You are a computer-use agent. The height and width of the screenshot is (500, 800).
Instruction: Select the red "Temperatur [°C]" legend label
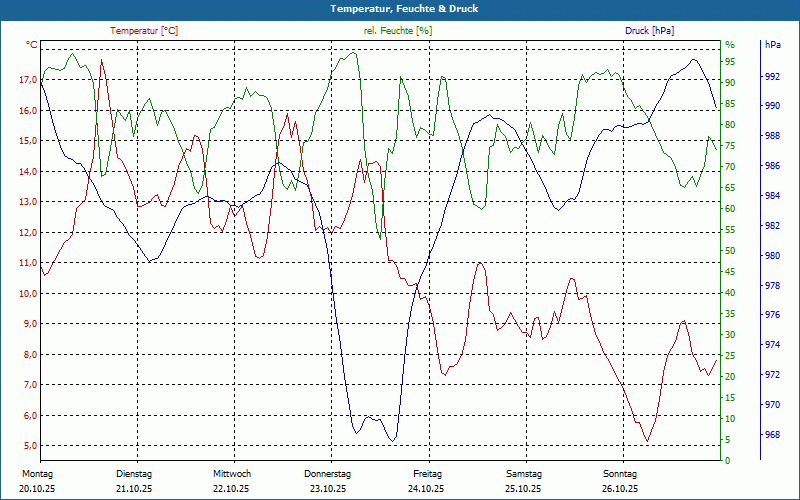pyautogui.click(x=144, y=31)
